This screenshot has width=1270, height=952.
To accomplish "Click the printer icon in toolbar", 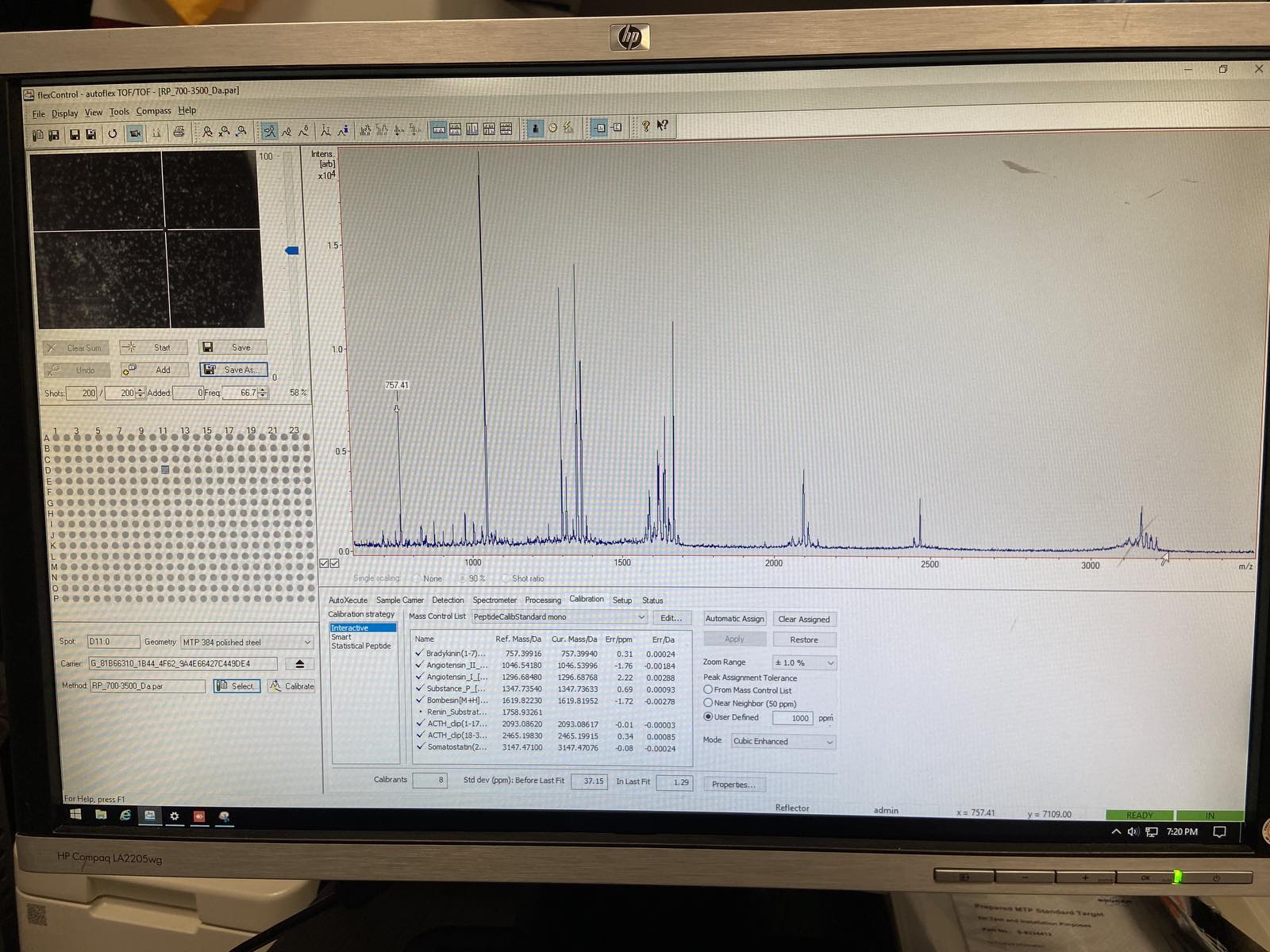I will coord(179,132).
